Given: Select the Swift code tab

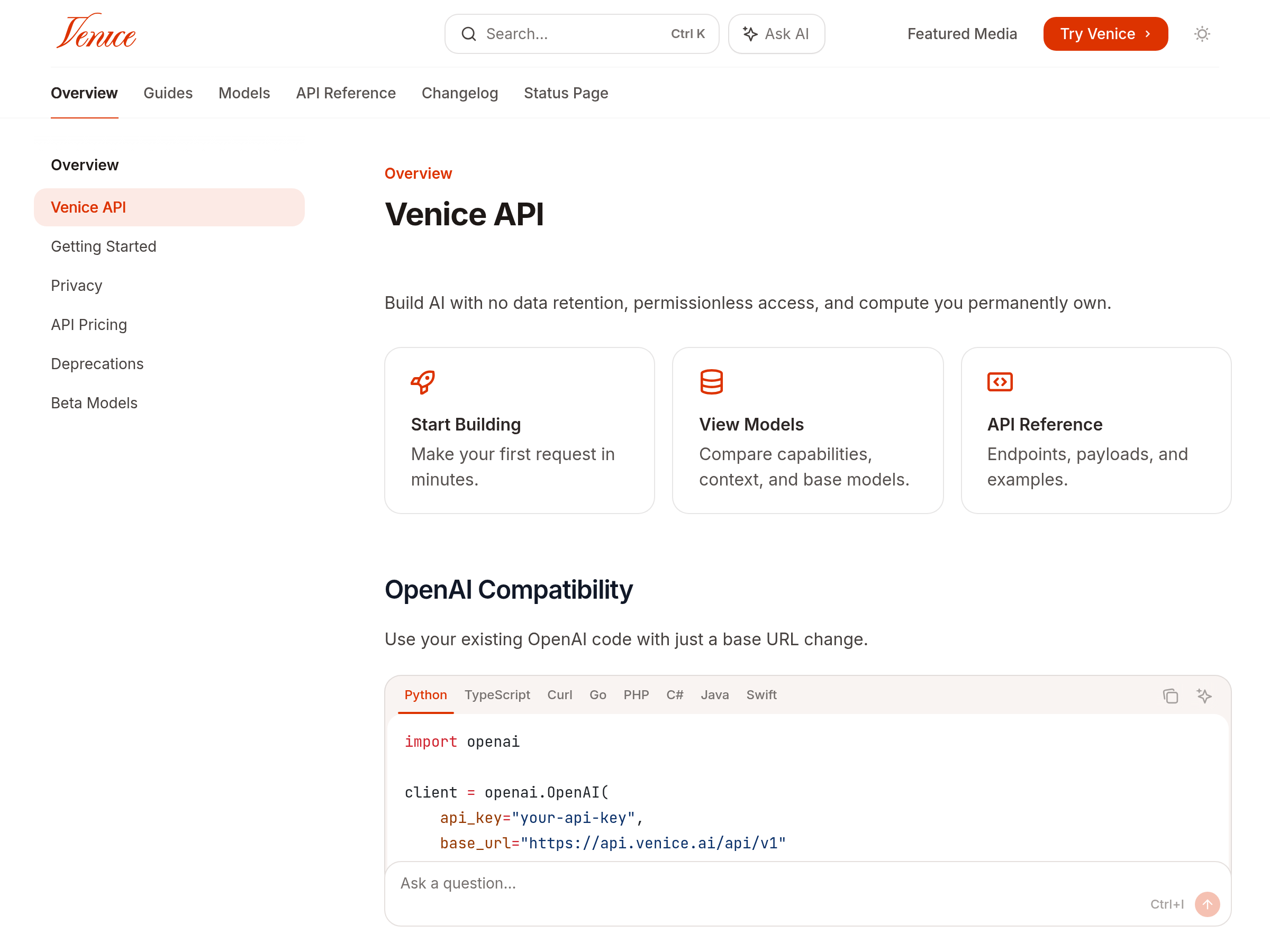Looking at the screenshot, I should pyautogui.click(x=761, y=695).
